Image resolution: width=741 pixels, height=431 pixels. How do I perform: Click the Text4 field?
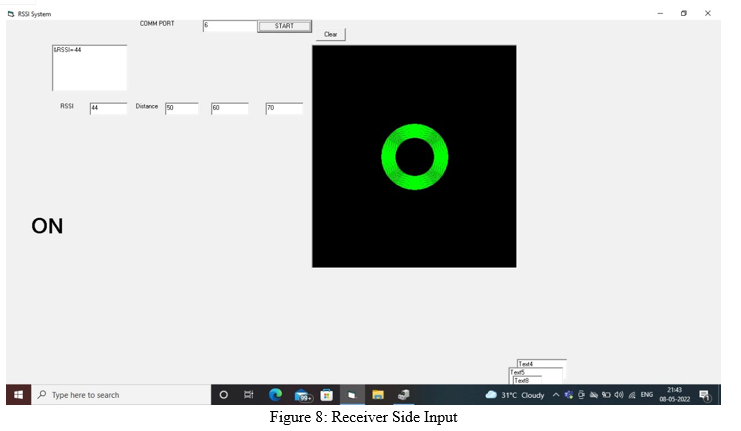542,363
